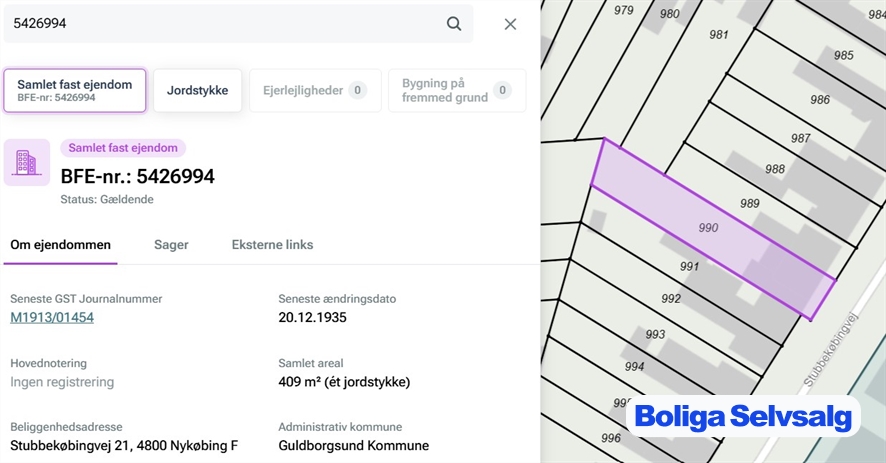
Task: Select the BFE-nr.: 5426994 heading
Action: [x=138, y=176]
